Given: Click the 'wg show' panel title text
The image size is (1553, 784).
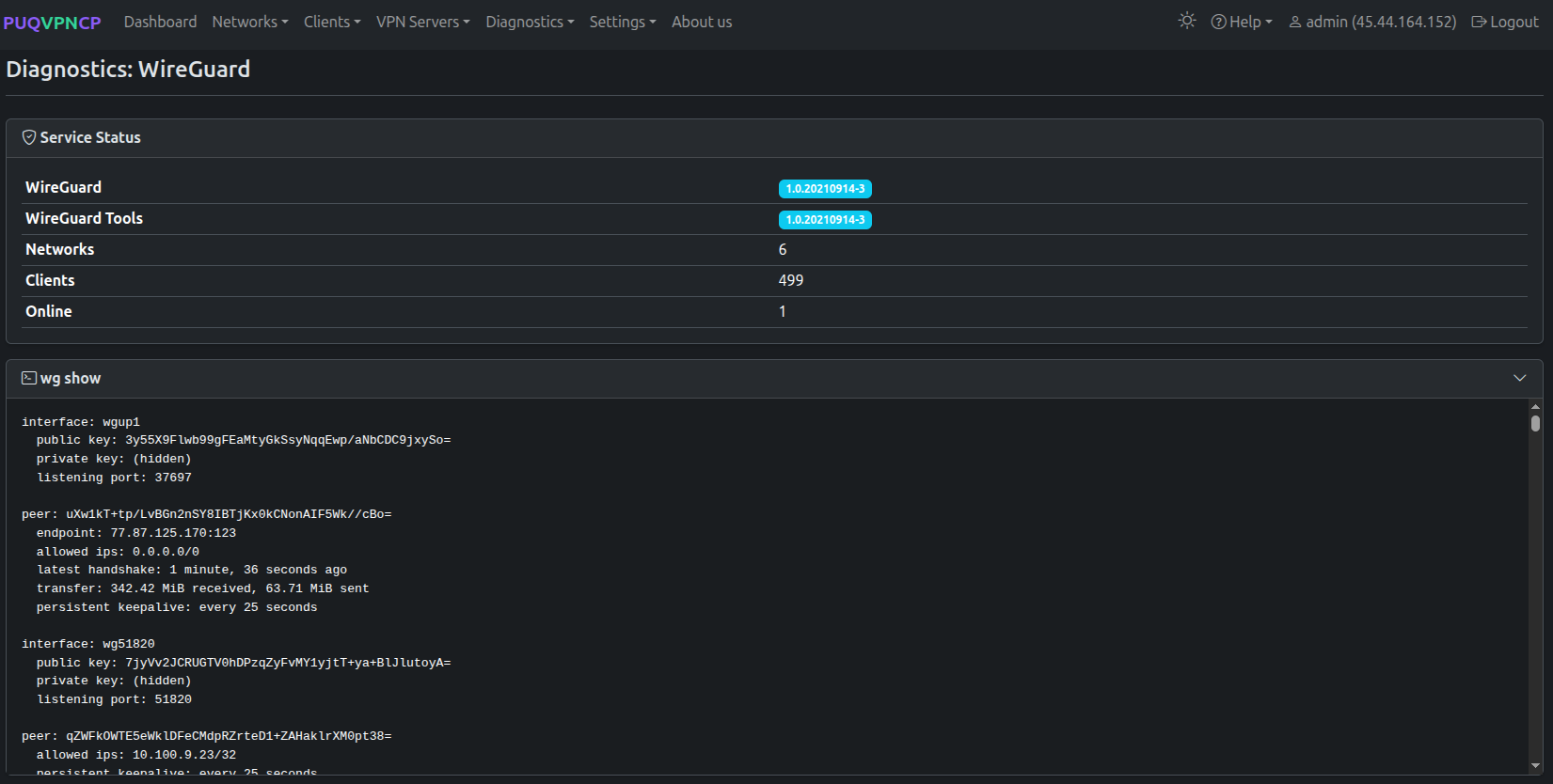Looking at the screenshot, I should tap(71, 378).
